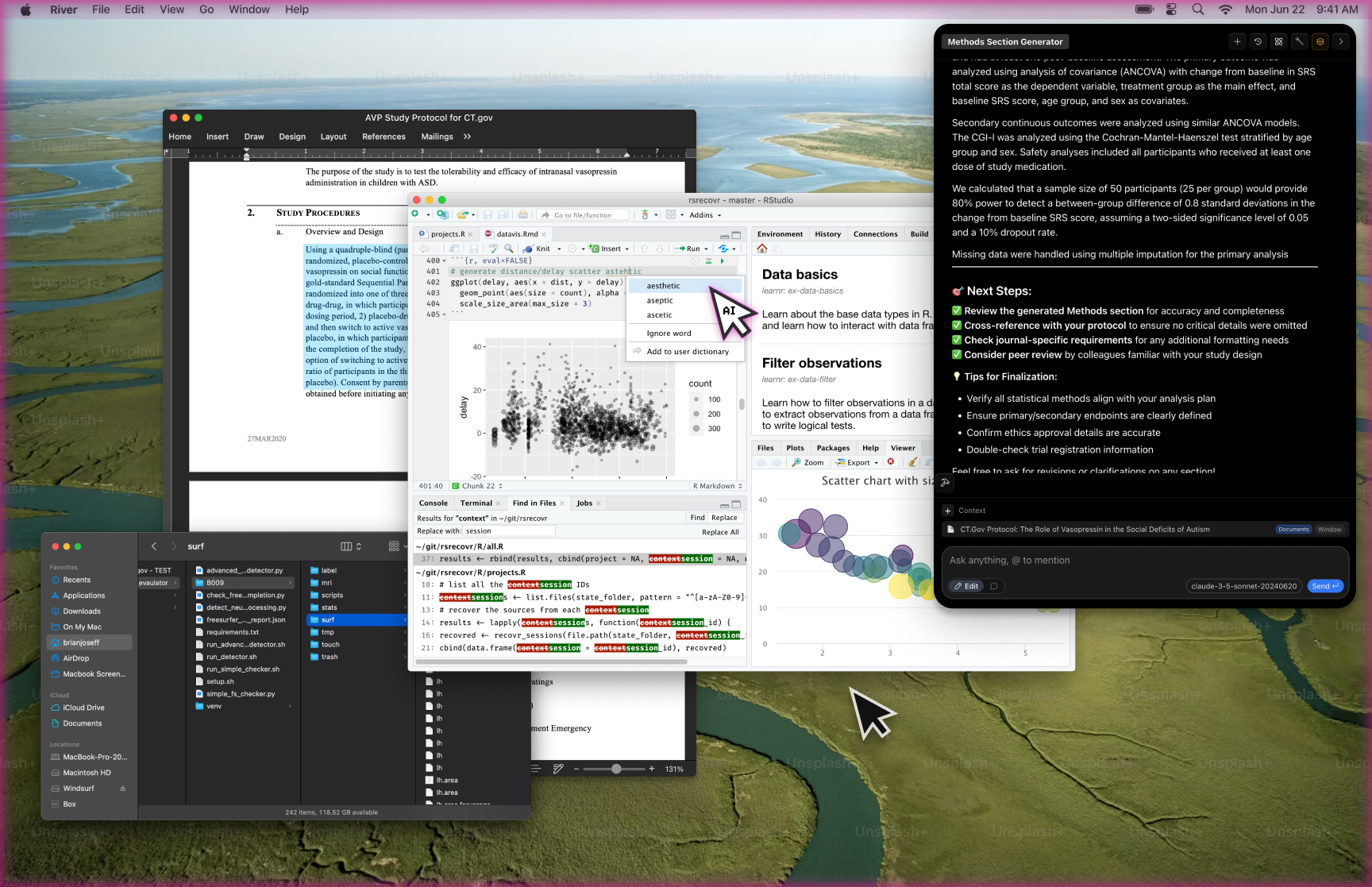Send the chat message
This screenshot has height=887, width=1372.
(1324, 586)
